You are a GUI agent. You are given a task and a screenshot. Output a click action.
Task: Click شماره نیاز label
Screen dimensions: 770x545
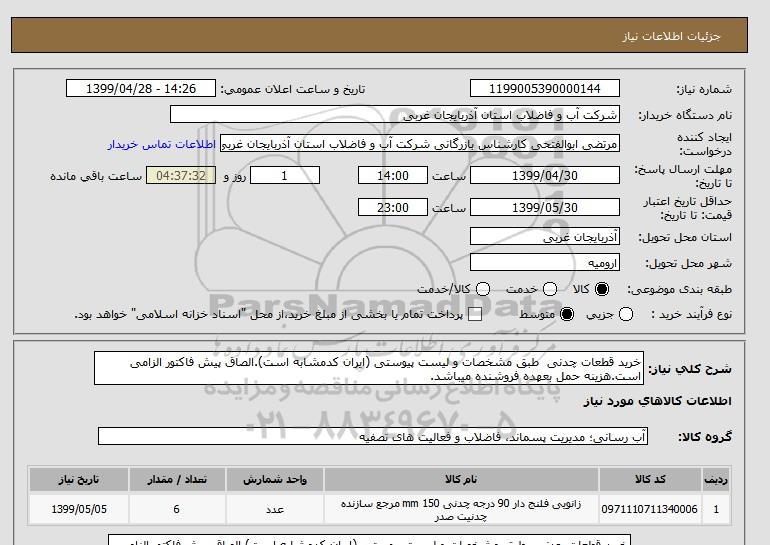[704, 89]
